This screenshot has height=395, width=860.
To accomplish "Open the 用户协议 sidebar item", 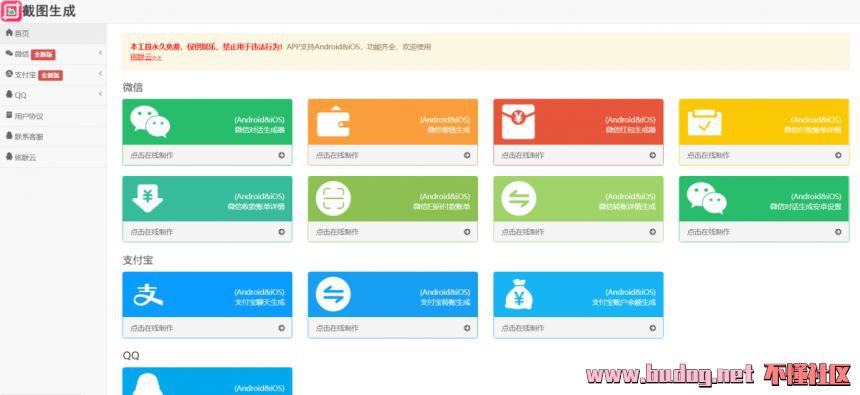I will [x=53, y=116].
